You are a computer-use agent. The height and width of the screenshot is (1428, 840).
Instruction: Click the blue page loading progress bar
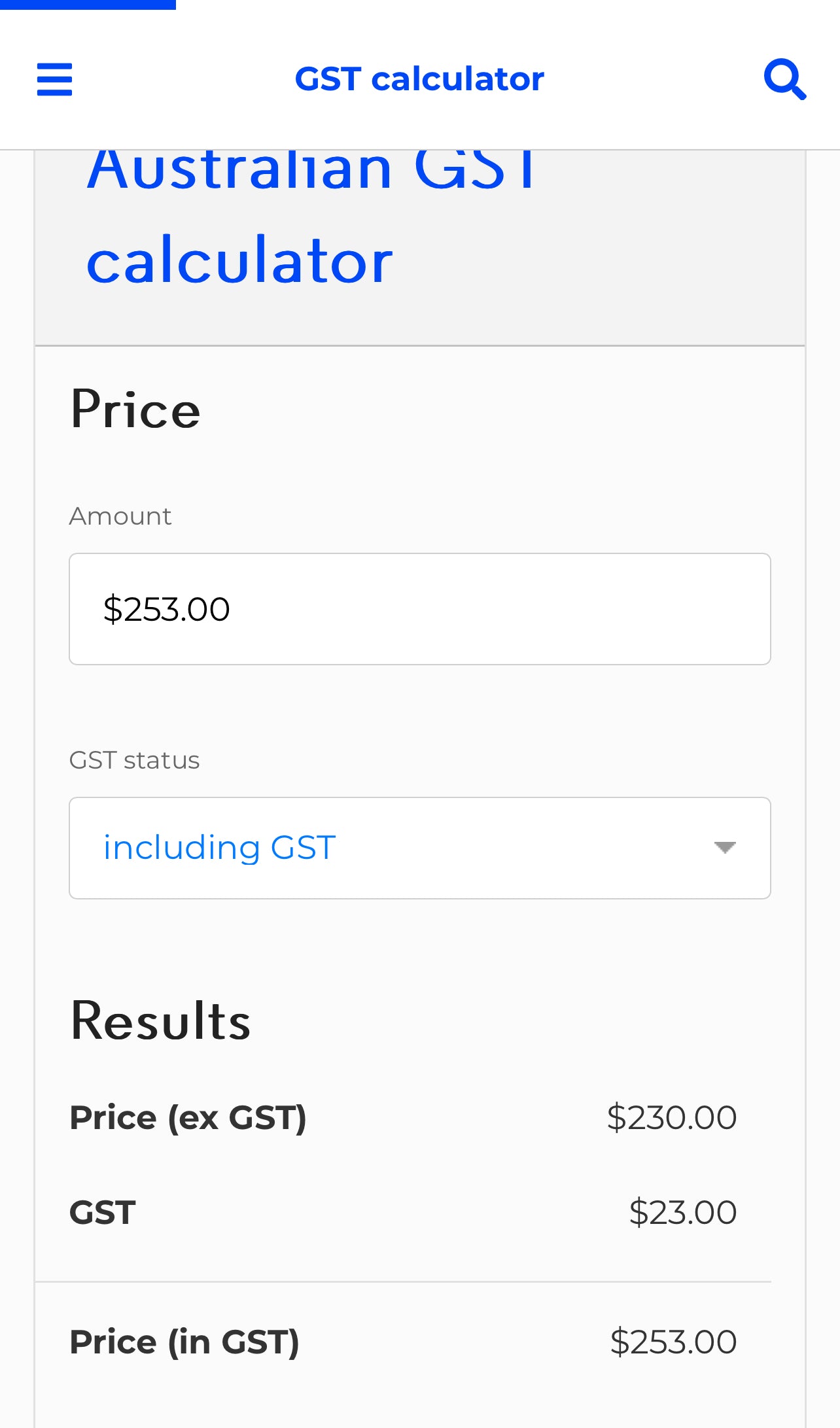click(88, 5)
